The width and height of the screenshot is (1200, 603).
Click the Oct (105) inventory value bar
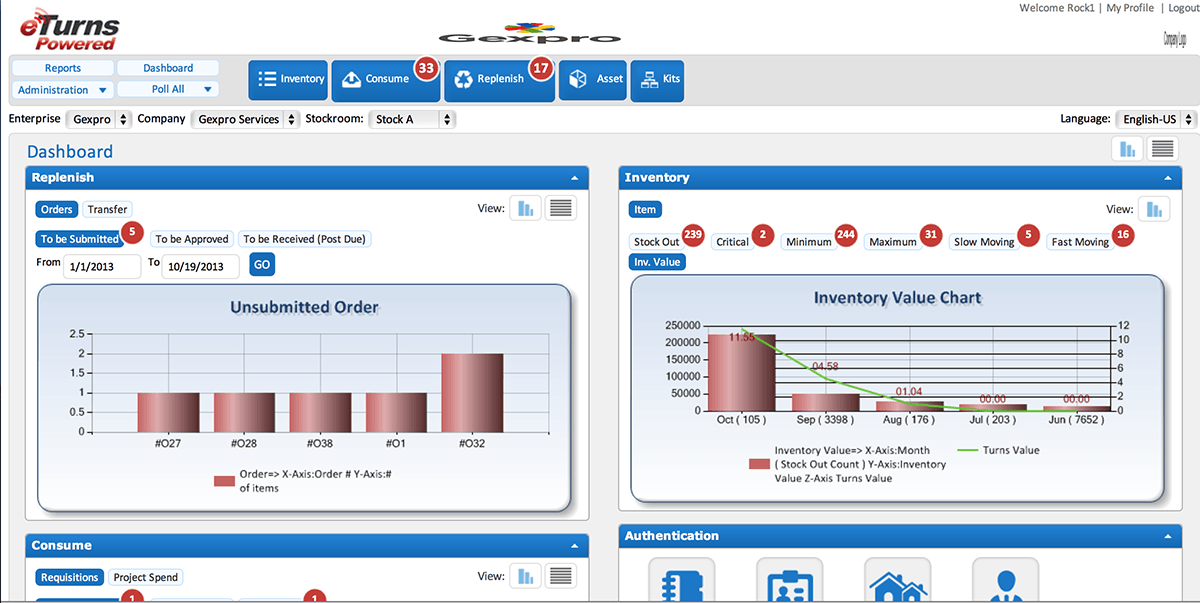point(741,372)
